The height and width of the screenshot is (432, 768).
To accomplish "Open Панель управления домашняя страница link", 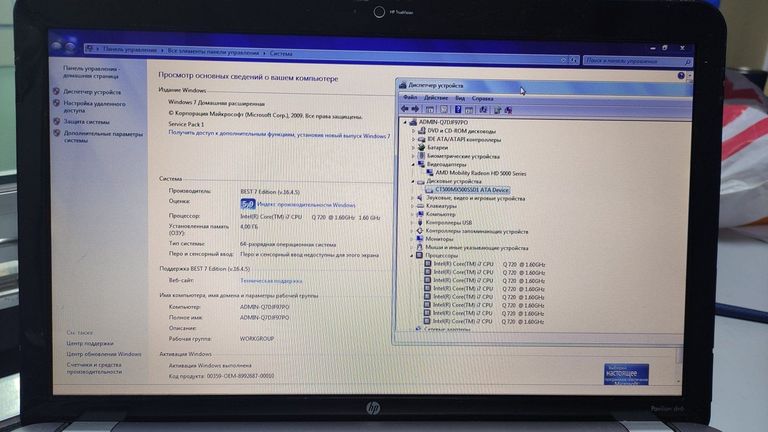I will pos(91,72).
